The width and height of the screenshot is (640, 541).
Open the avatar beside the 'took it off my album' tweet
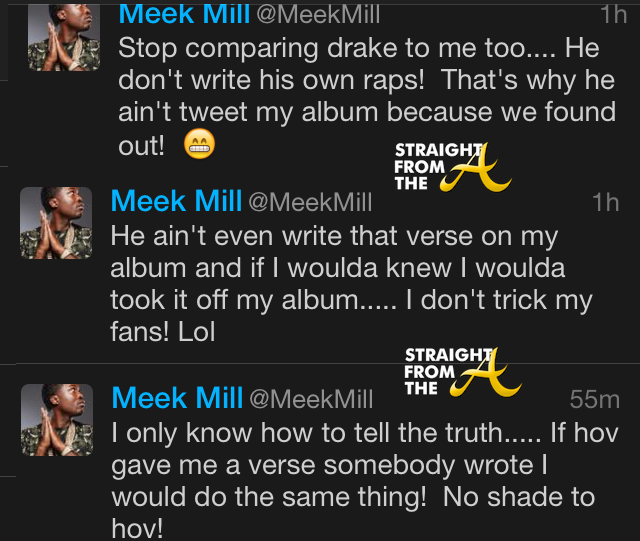[56, 222]
